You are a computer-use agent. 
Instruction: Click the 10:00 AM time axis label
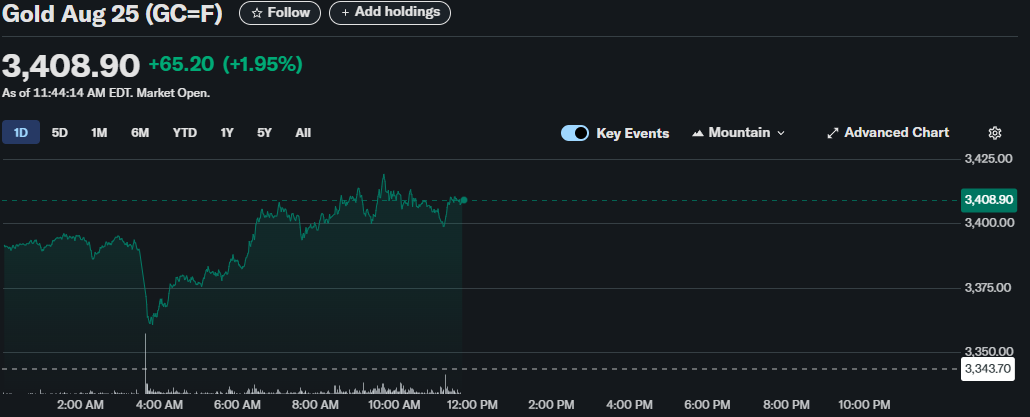point(395,405)
